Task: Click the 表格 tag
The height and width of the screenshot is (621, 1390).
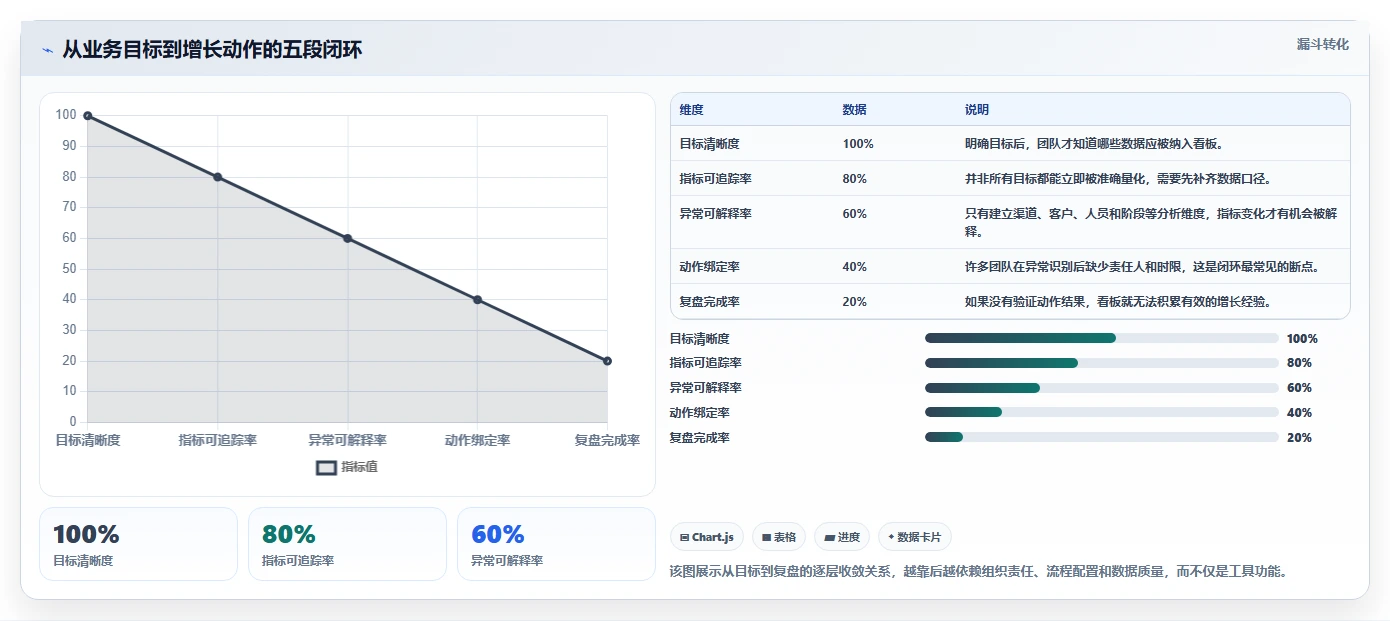Action: coord(779,537)
